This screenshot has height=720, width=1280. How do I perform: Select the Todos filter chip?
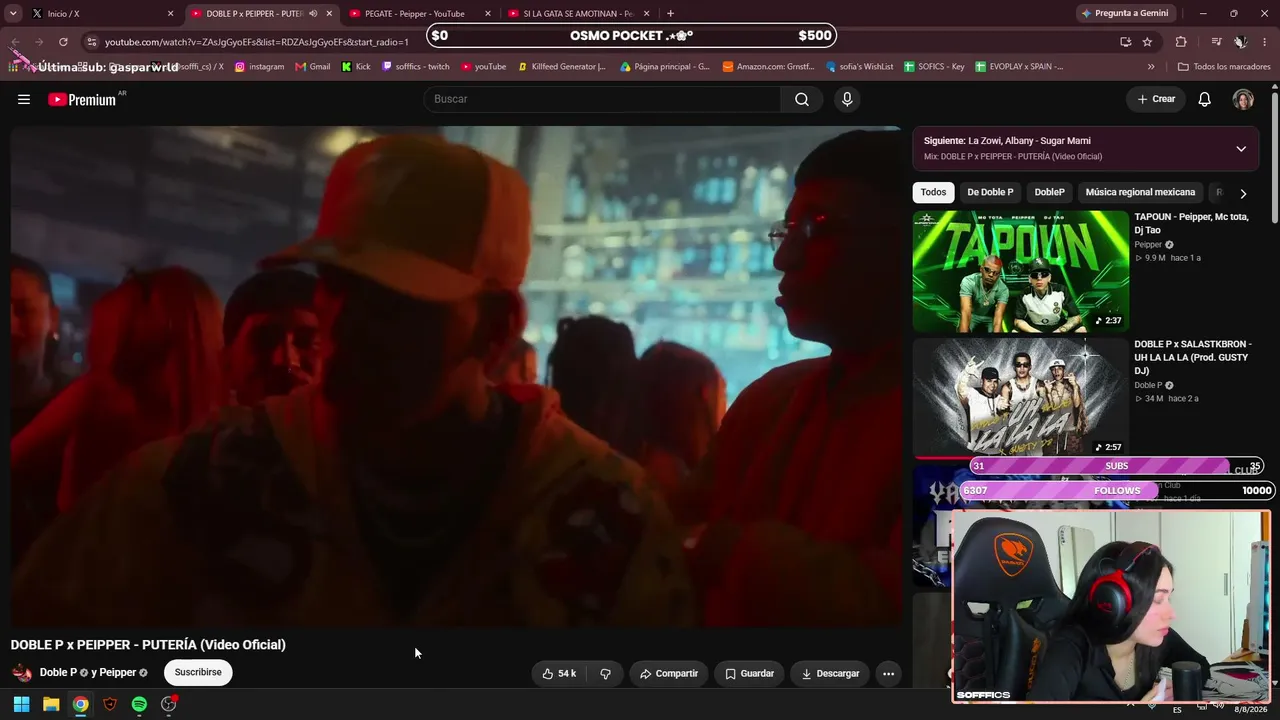click(x=933, y=192)
